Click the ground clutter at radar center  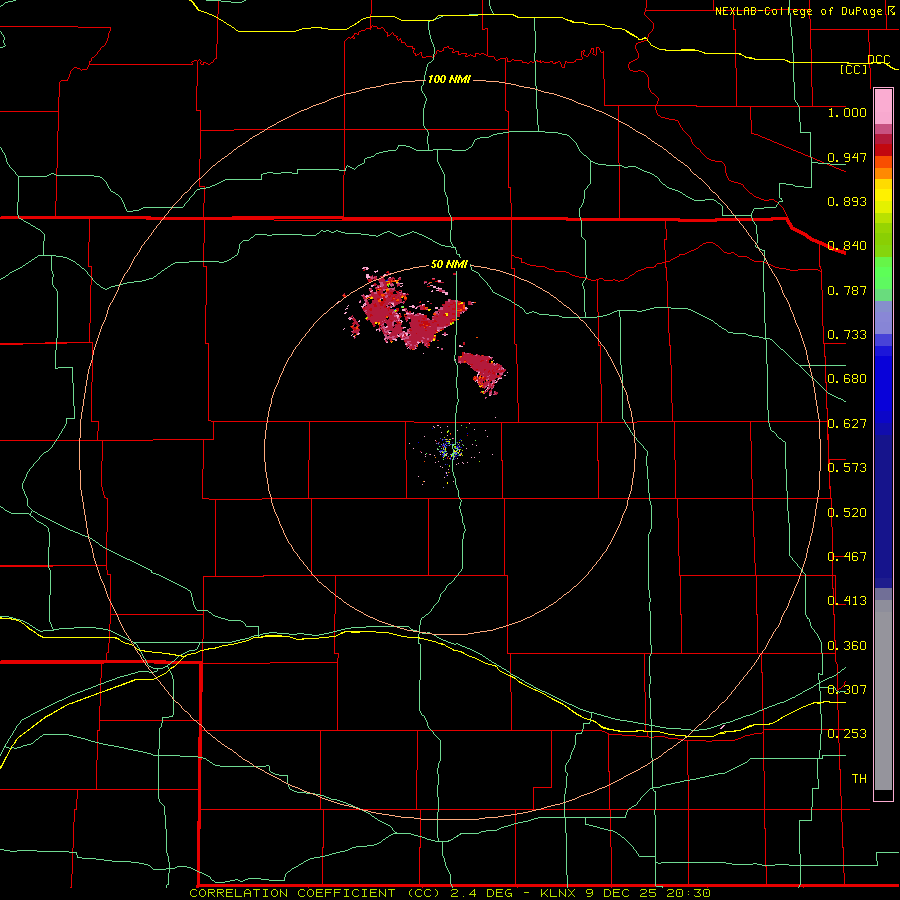(451, 449)
